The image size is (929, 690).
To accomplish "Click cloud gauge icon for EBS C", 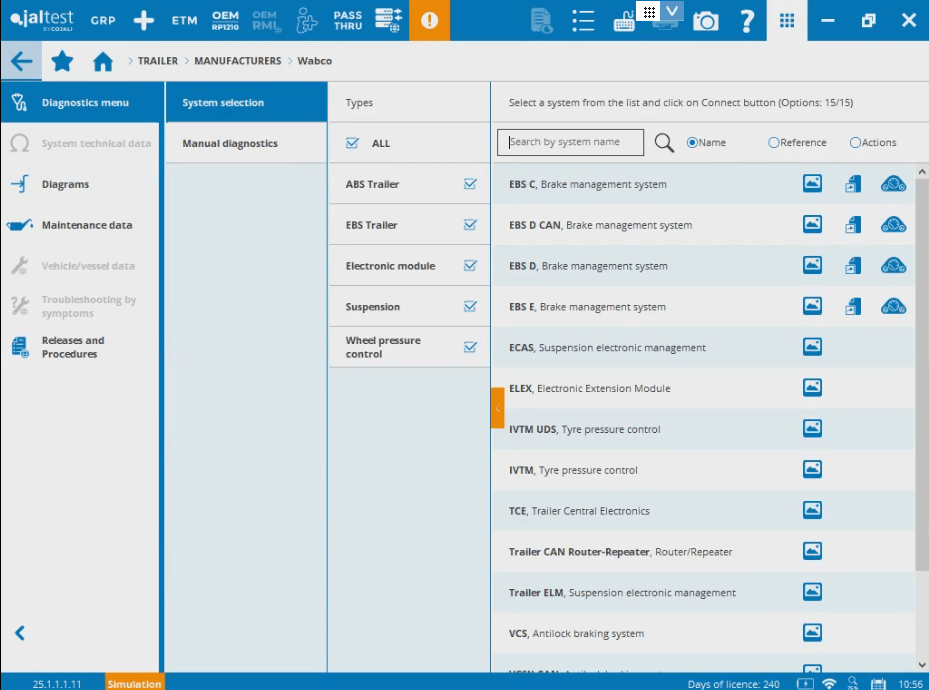I will [x=893, y=184].
